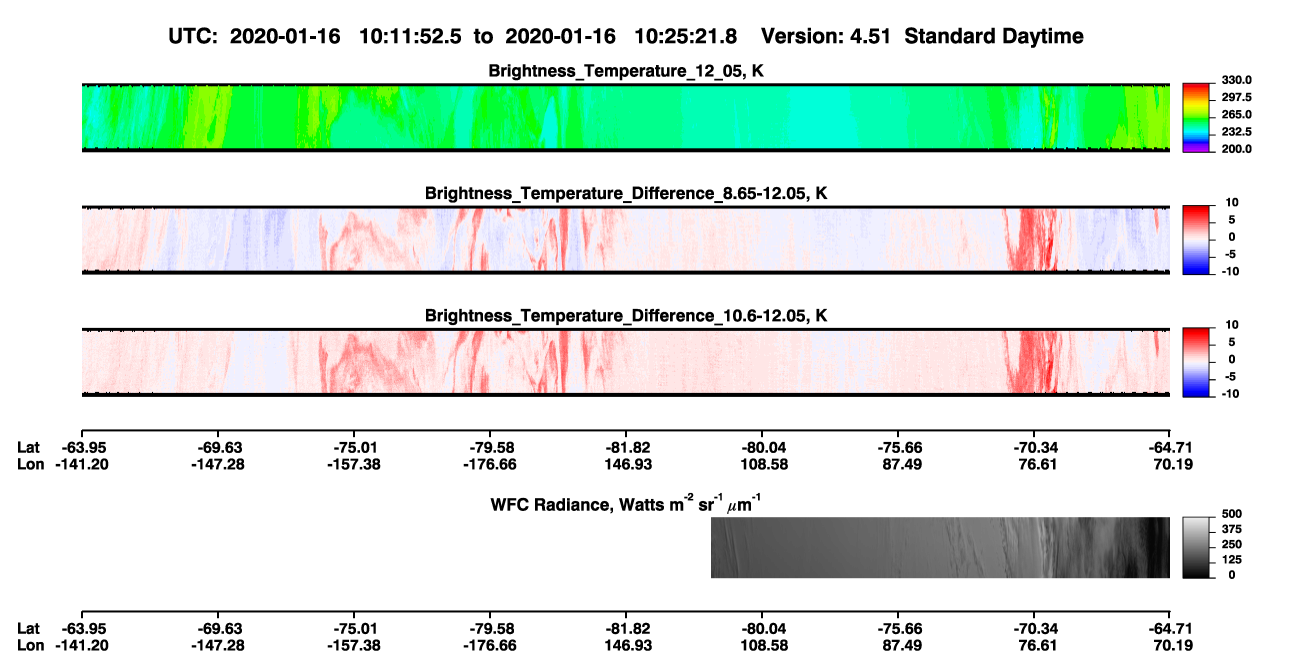
Task: Click the end time 10:25:21.8 in the title
Action: tap(688, 37)
